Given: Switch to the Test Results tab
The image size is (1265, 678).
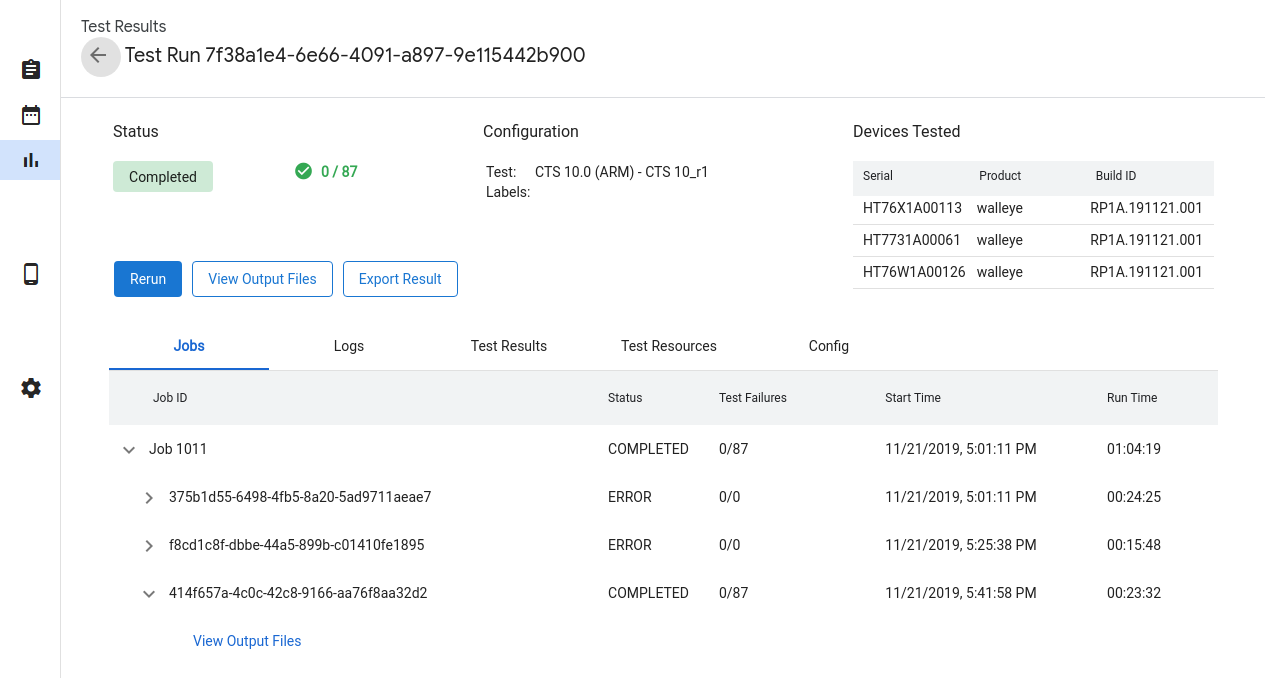Looking at the screenshot, I should tap(509, 346).
